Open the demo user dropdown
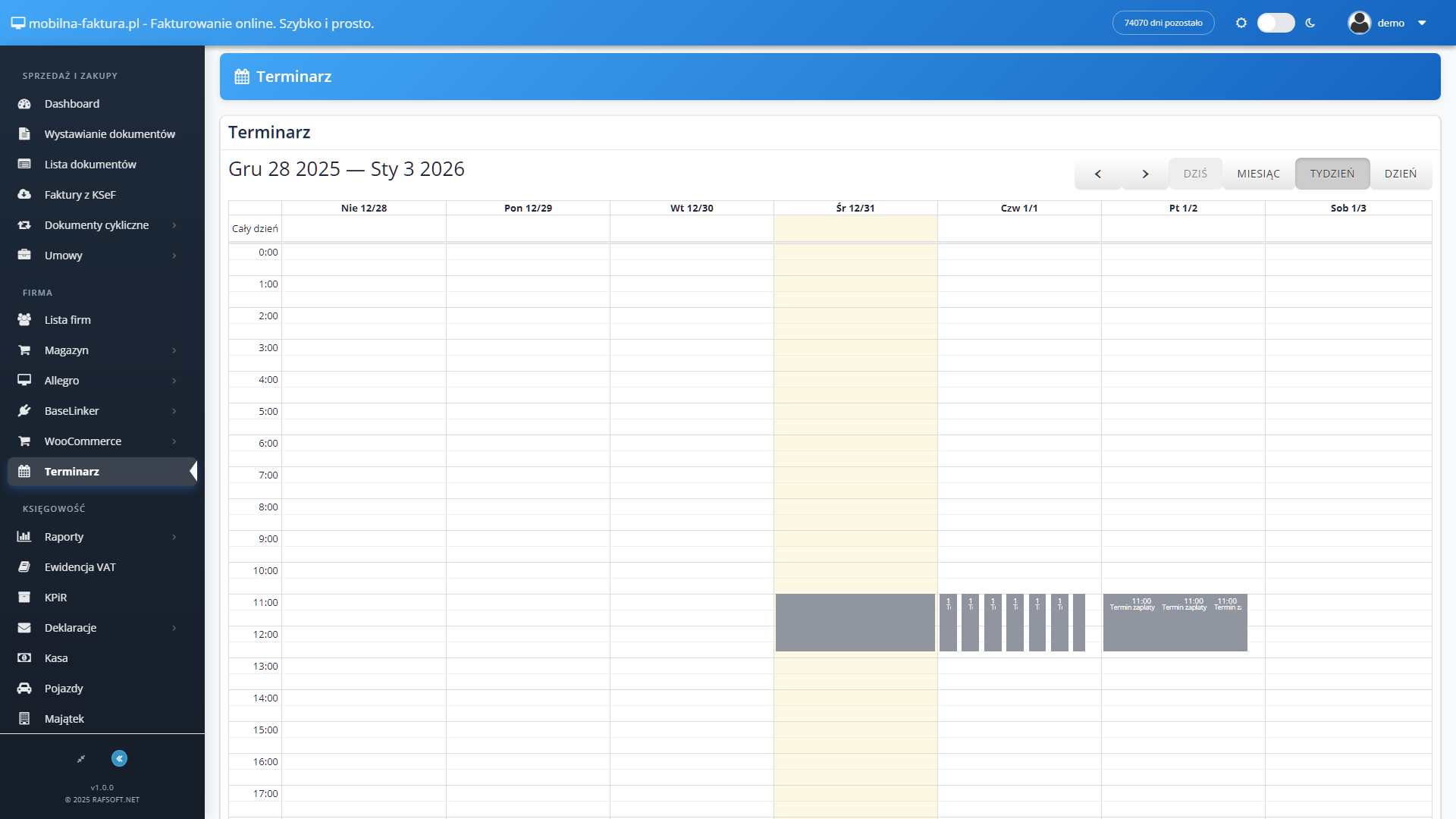Image resolution: width=1456 pixels, height=819 pixels. pos(1388,23)
